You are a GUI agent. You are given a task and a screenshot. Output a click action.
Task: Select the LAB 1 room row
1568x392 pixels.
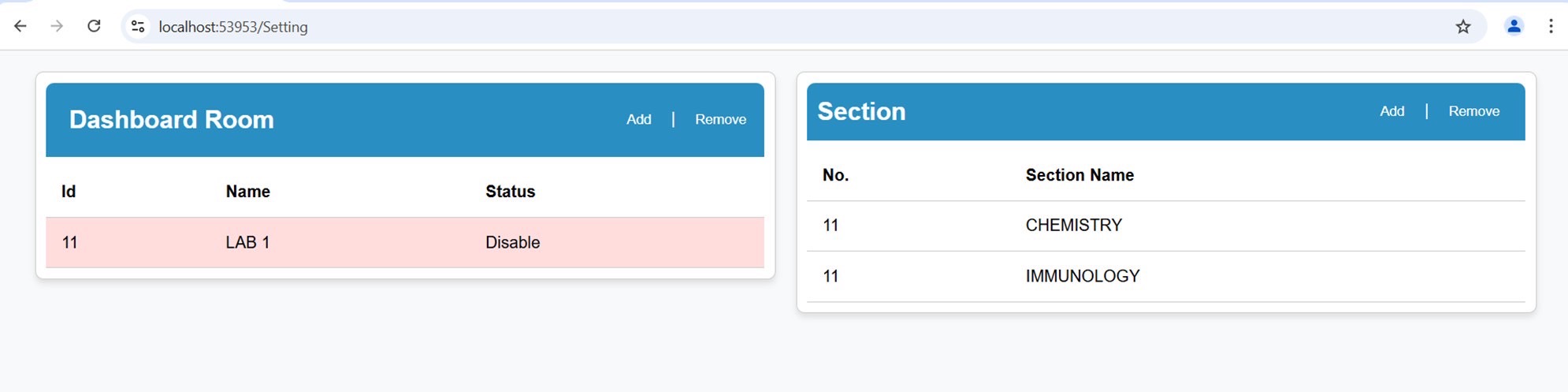[x=405, y=242]
